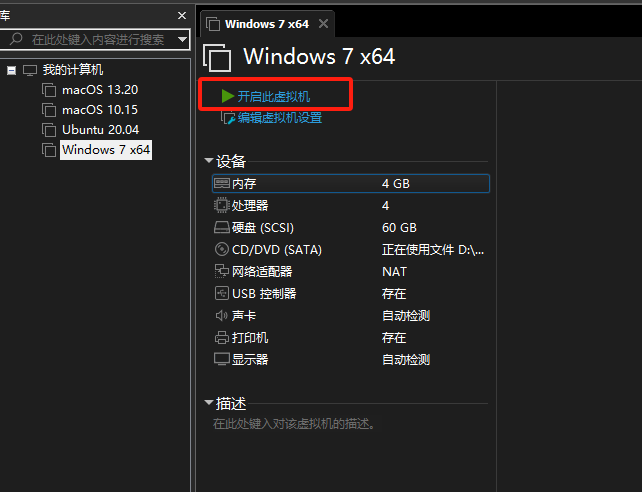Click the edit virtual machine settings icon

point(228,118)
